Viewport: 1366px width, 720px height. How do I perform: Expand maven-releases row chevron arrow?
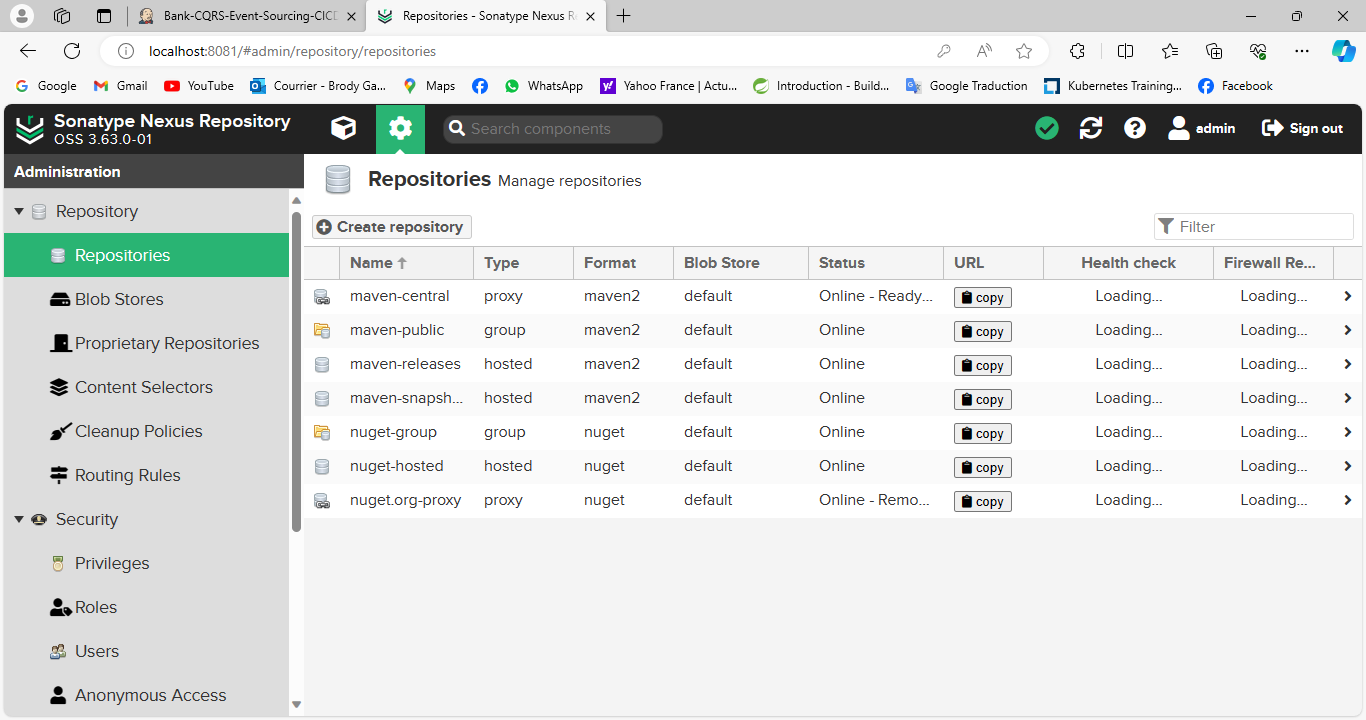tap(1348, 364)
